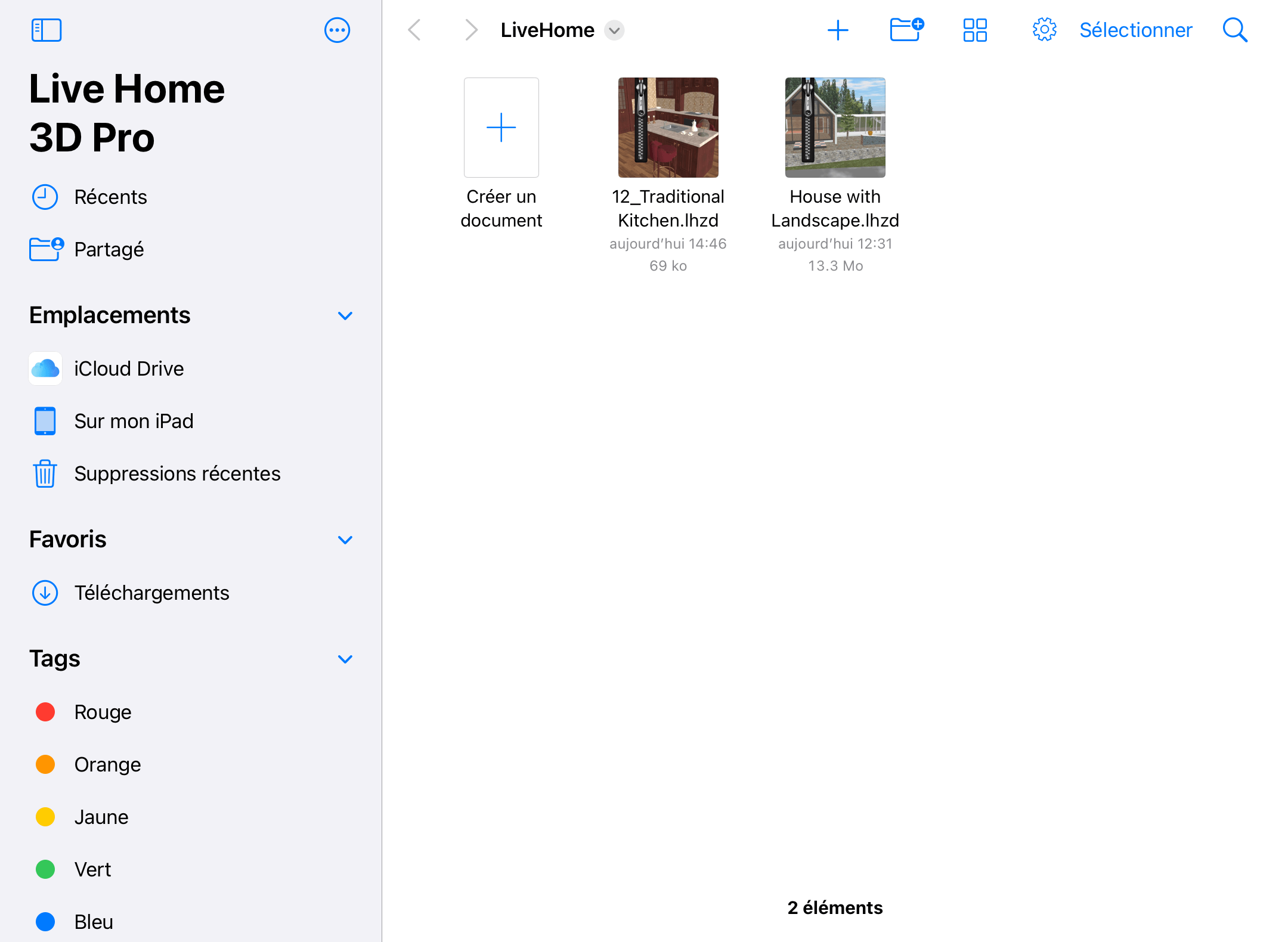Select the Vert tag
The image size is (1288, 942).
point(191,869)
